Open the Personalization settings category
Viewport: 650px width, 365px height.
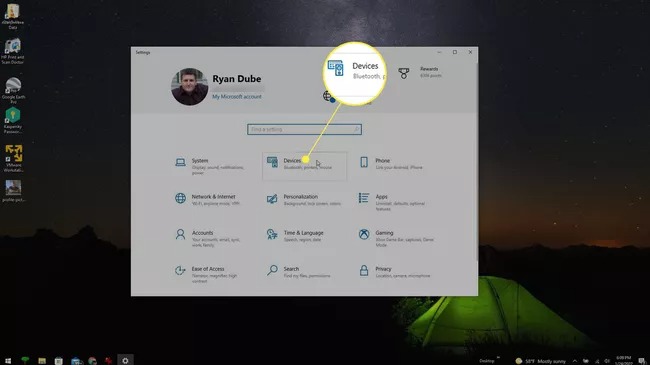click(x=304, y=200)
